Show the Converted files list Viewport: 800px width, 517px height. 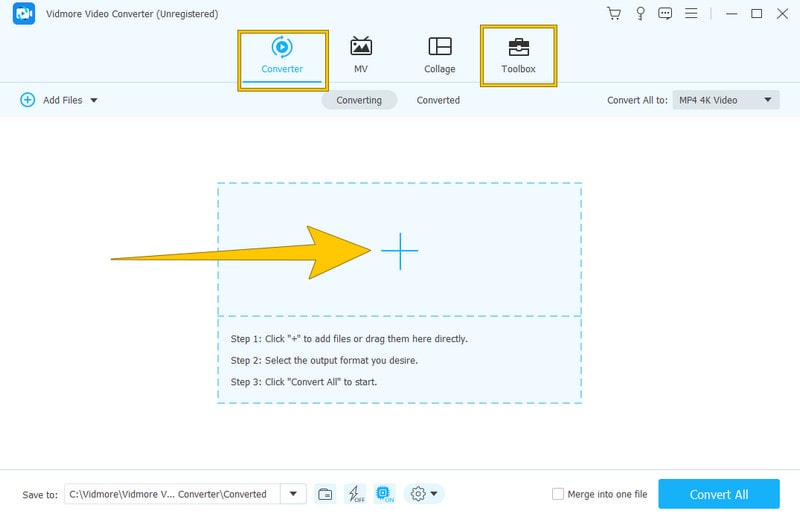point(438,100)
